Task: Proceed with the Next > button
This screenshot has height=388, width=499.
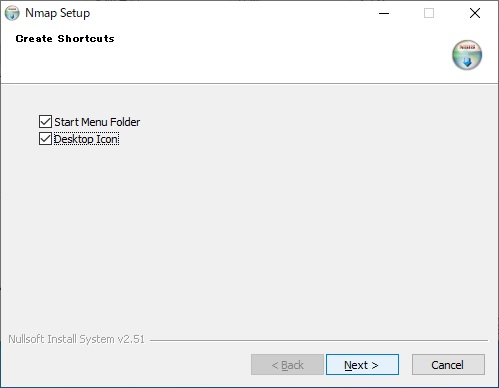Action: click(362, 365)
